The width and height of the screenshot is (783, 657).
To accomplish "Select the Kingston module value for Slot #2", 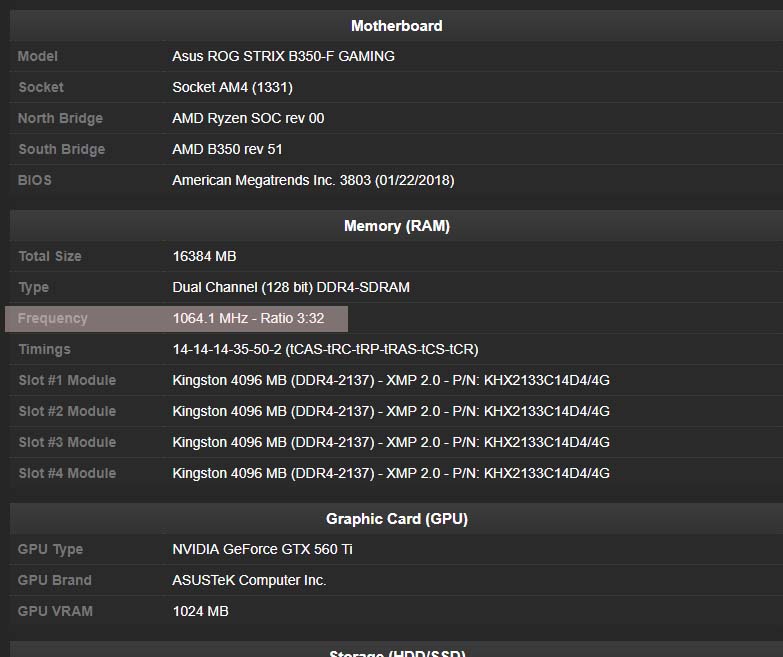I will click(x=391, y=411).
